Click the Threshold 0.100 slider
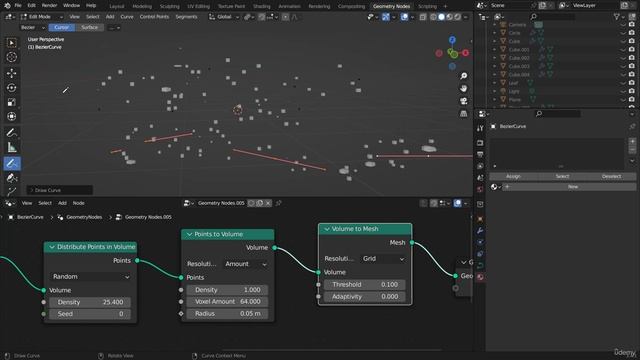640x360 pixels. point(364,284)
